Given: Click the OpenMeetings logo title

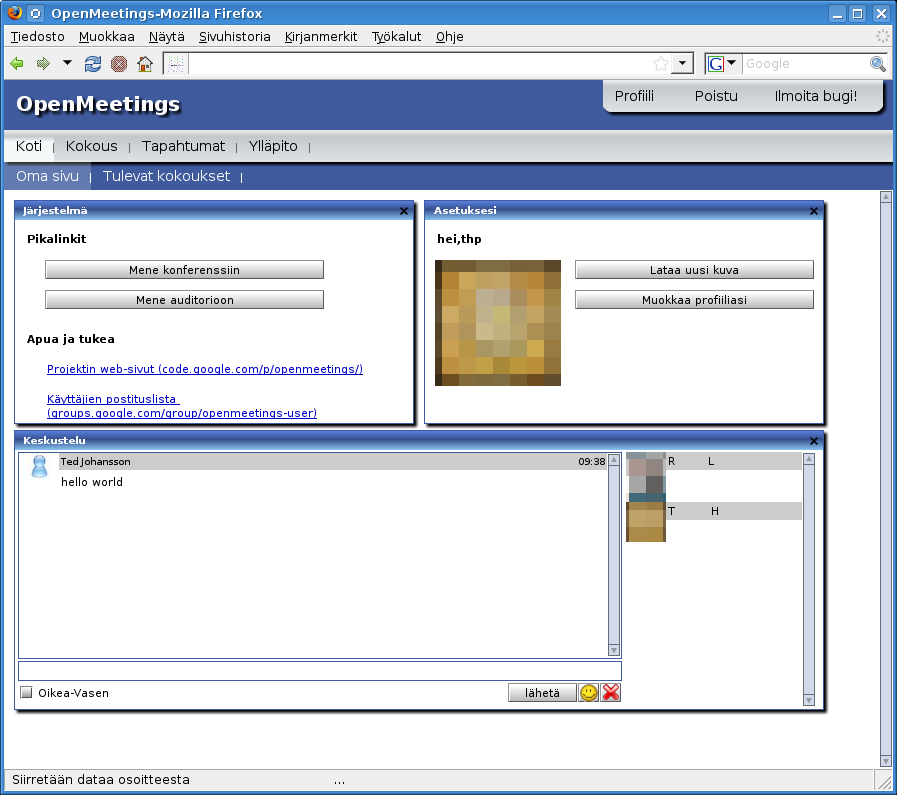Looking at the screenshot, I should [x=98, y=104].
